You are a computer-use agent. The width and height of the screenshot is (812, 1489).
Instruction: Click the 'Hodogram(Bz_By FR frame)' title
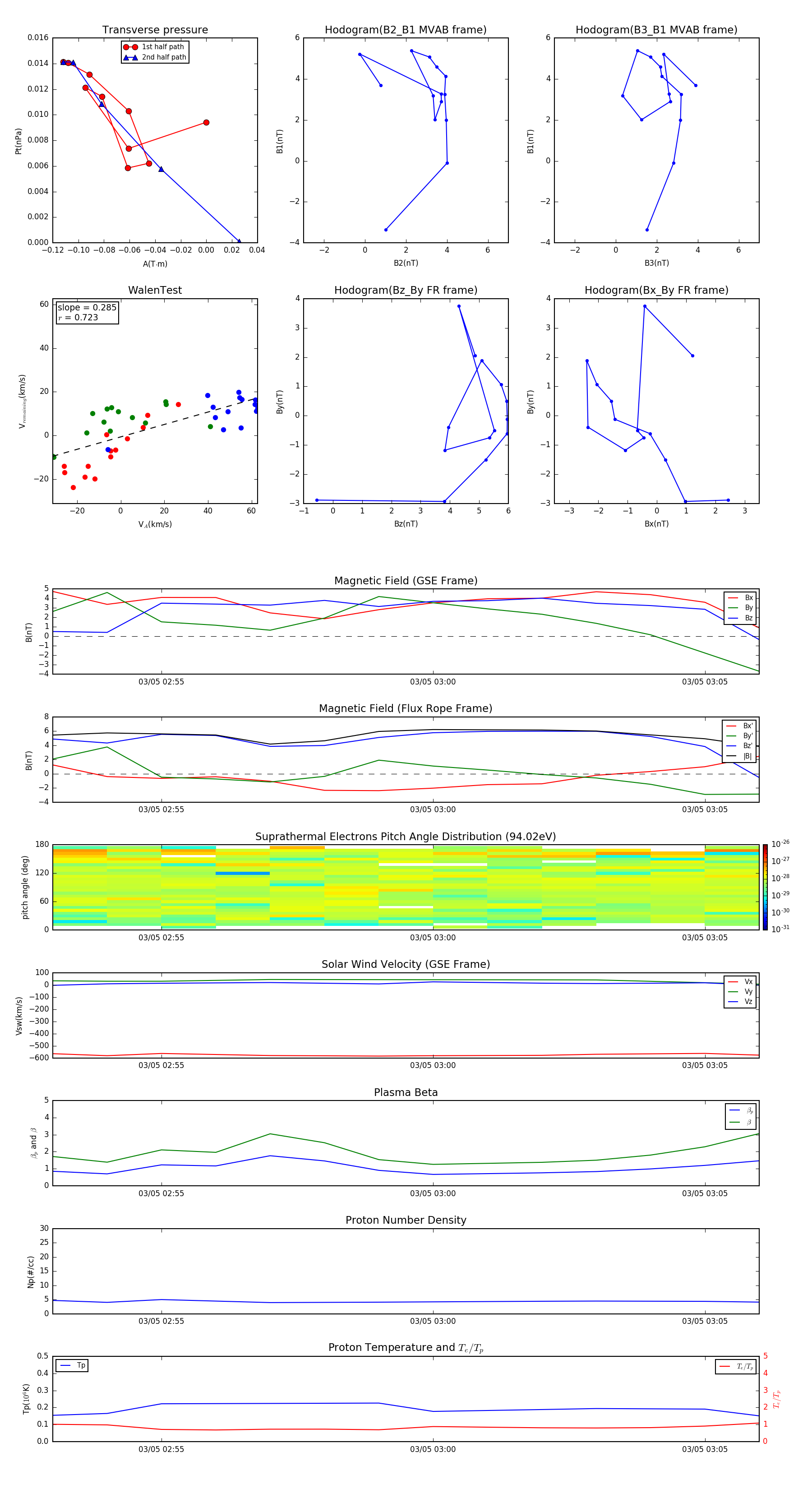(x=406, y=290)
